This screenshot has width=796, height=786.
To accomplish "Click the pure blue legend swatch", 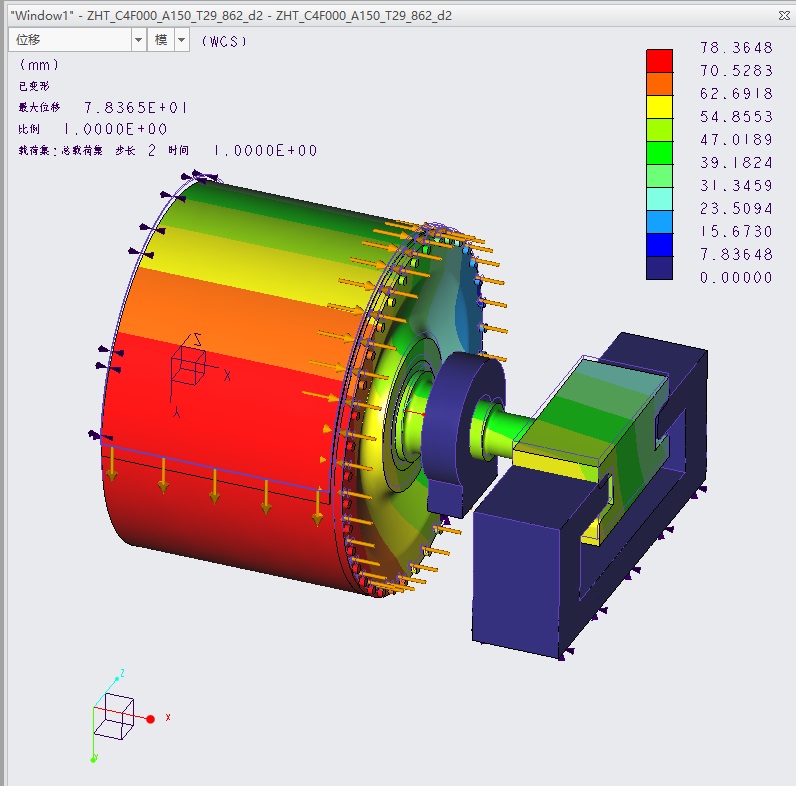I will tap(659, 245).
